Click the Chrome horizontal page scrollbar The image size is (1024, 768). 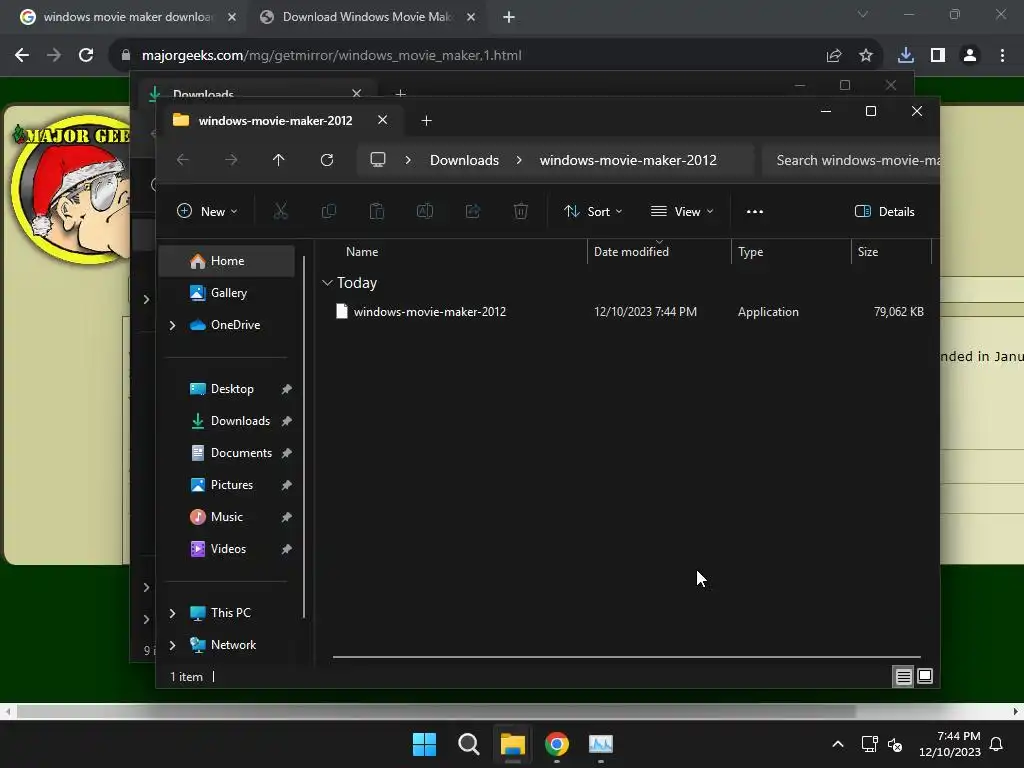pyautogui.click(x=436, y=711)
